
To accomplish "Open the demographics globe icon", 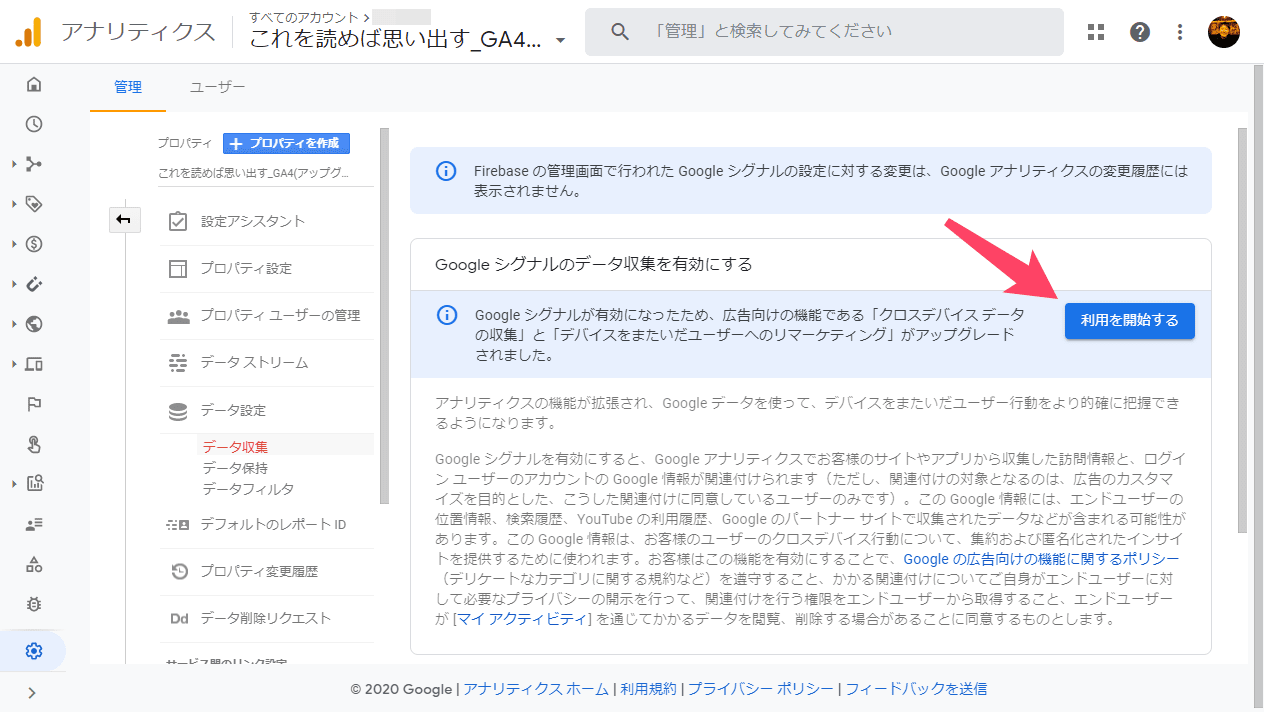I will pos(34,324).
